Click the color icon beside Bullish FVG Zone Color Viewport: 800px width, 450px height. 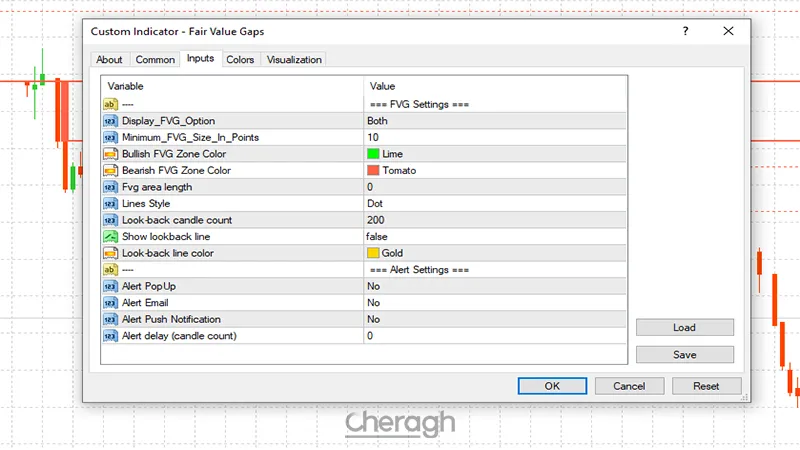(109, 154)
